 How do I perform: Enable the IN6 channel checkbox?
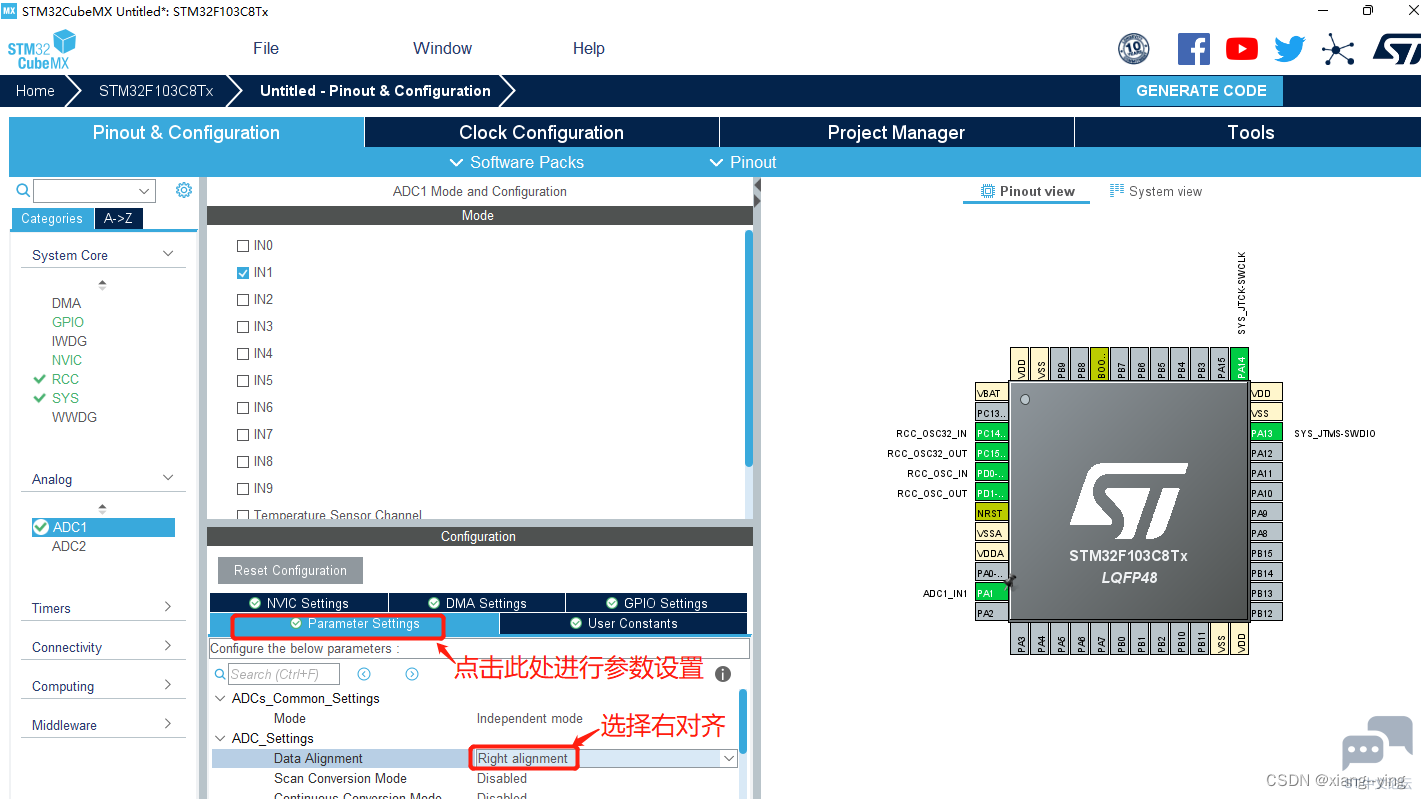click(243, 408)
